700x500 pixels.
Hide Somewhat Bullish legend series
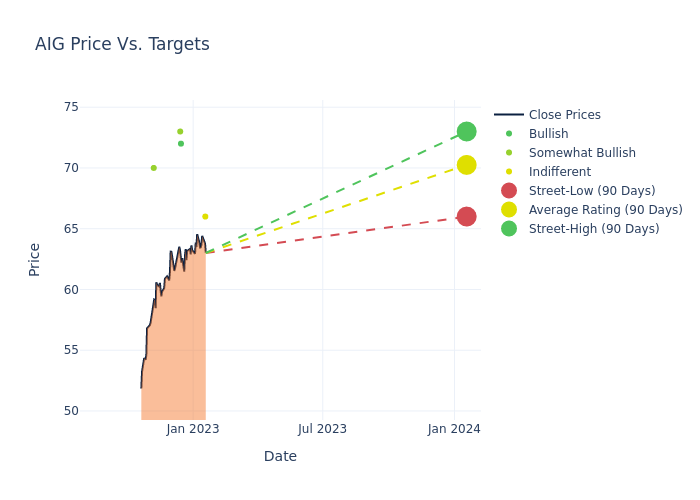pos(582,153)
